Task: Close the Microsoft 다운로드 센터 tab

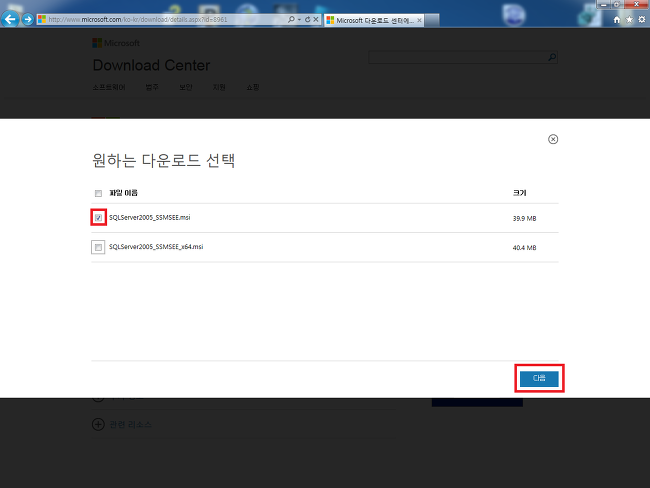Action: click(x=419, y=20)
